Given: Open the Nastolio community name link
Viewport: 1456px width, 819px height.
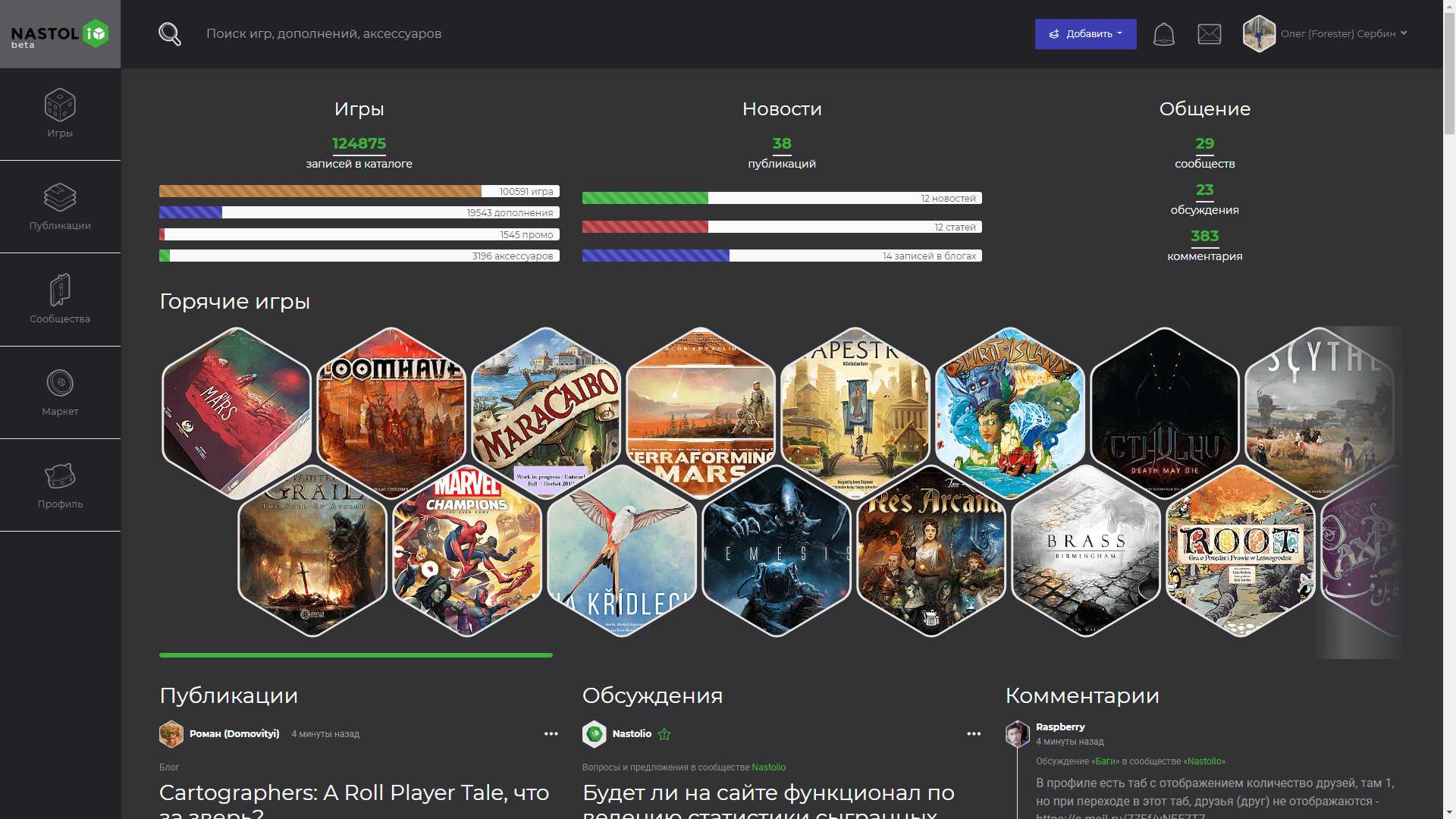Looking at the screenshot, I should click(632, 734).
